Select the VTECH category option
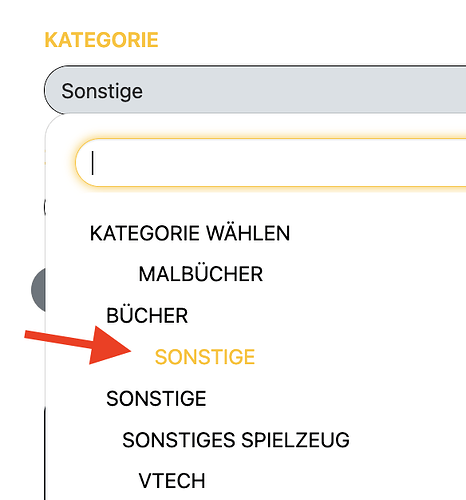 (172, 481)
